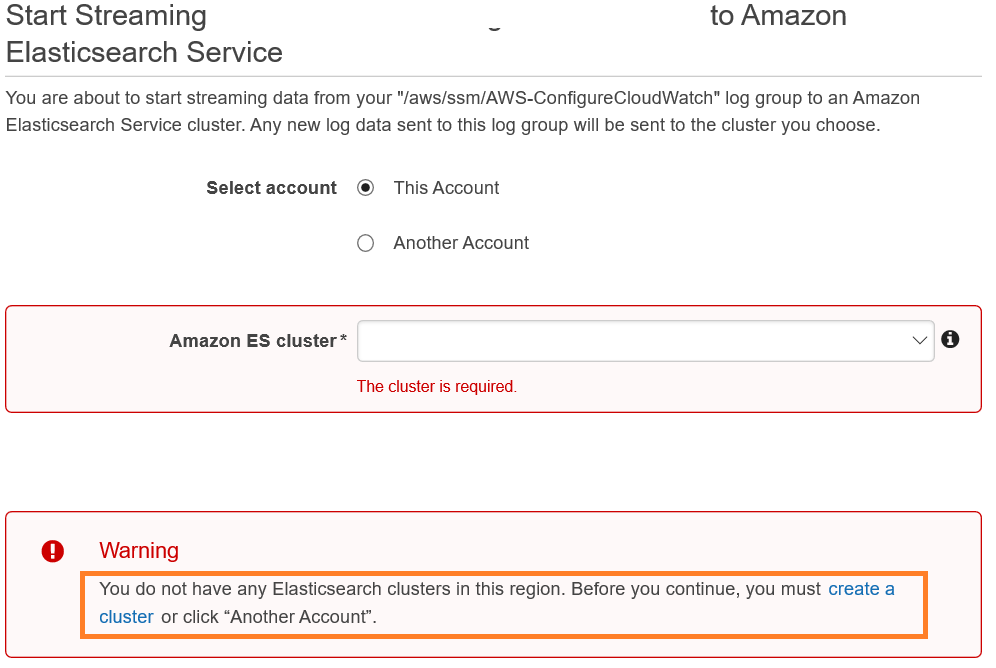
Task: Select the This Account radio button
Action: click(x=366, y=188)
